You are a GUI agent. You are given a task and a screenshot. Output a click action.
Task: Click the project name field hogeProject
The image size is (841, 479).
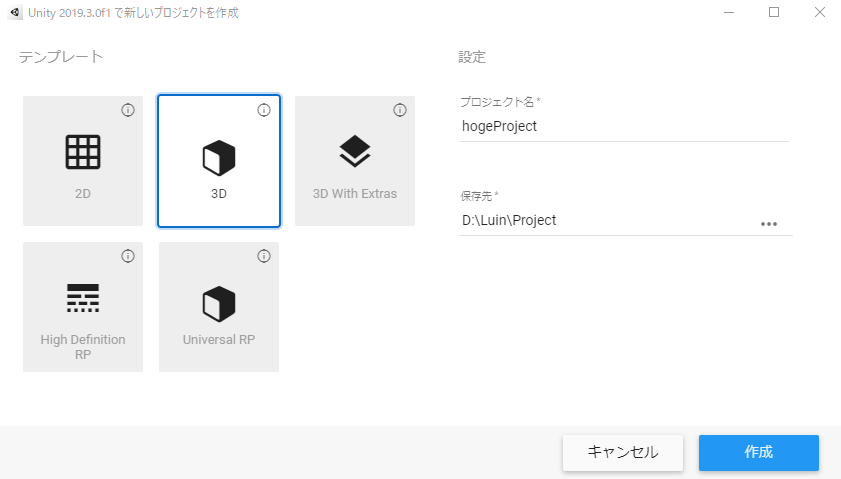point(624,127)
